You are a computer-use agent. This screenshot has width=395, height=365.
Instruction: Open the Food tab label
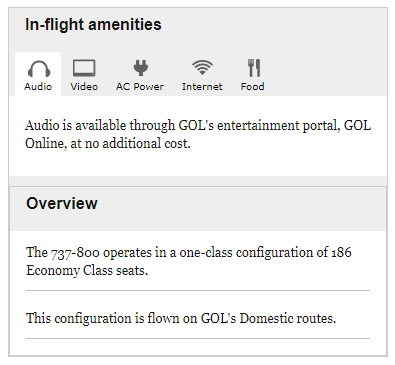(253, 87)
